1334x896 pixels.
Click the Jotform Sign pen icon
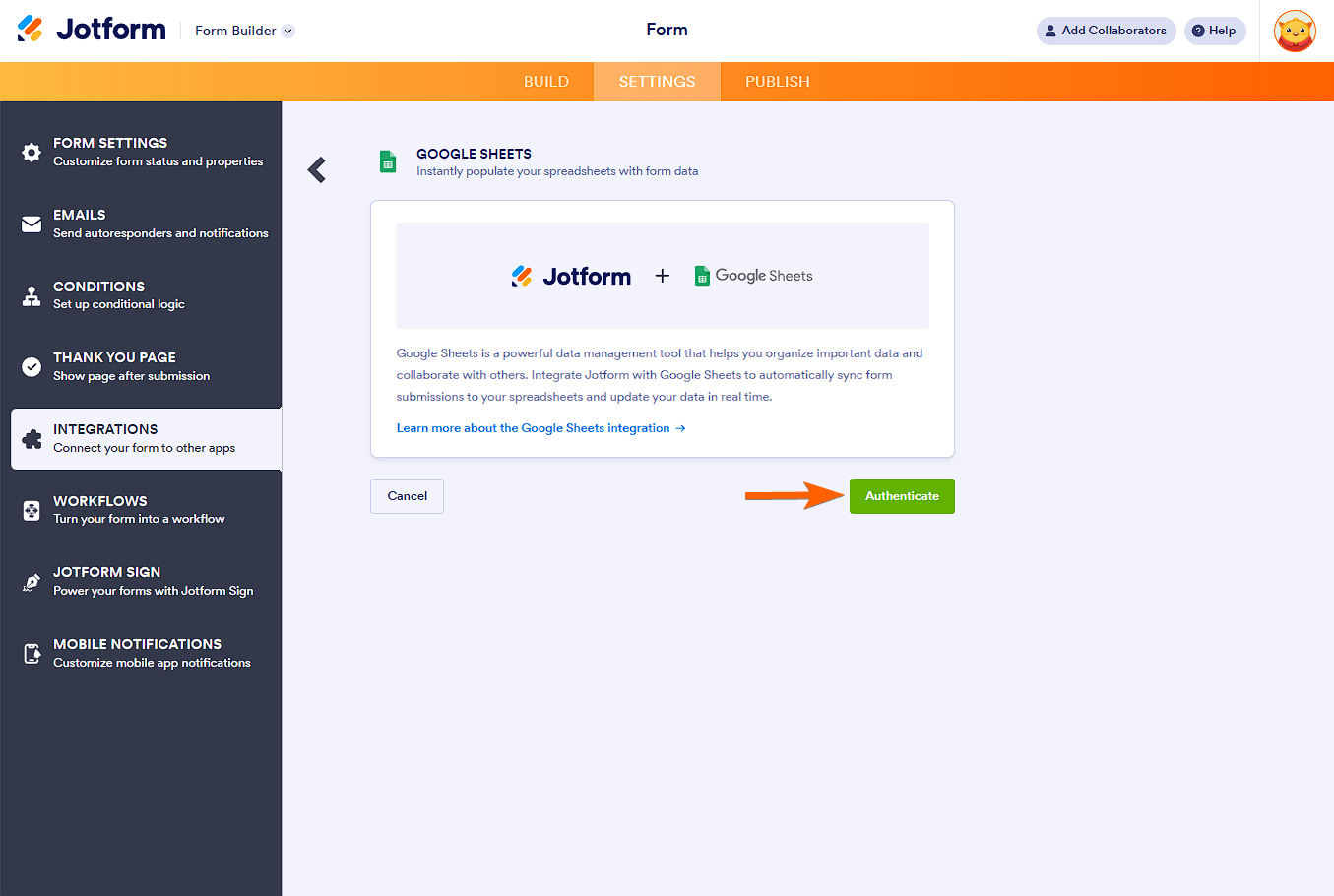[32, 582]
